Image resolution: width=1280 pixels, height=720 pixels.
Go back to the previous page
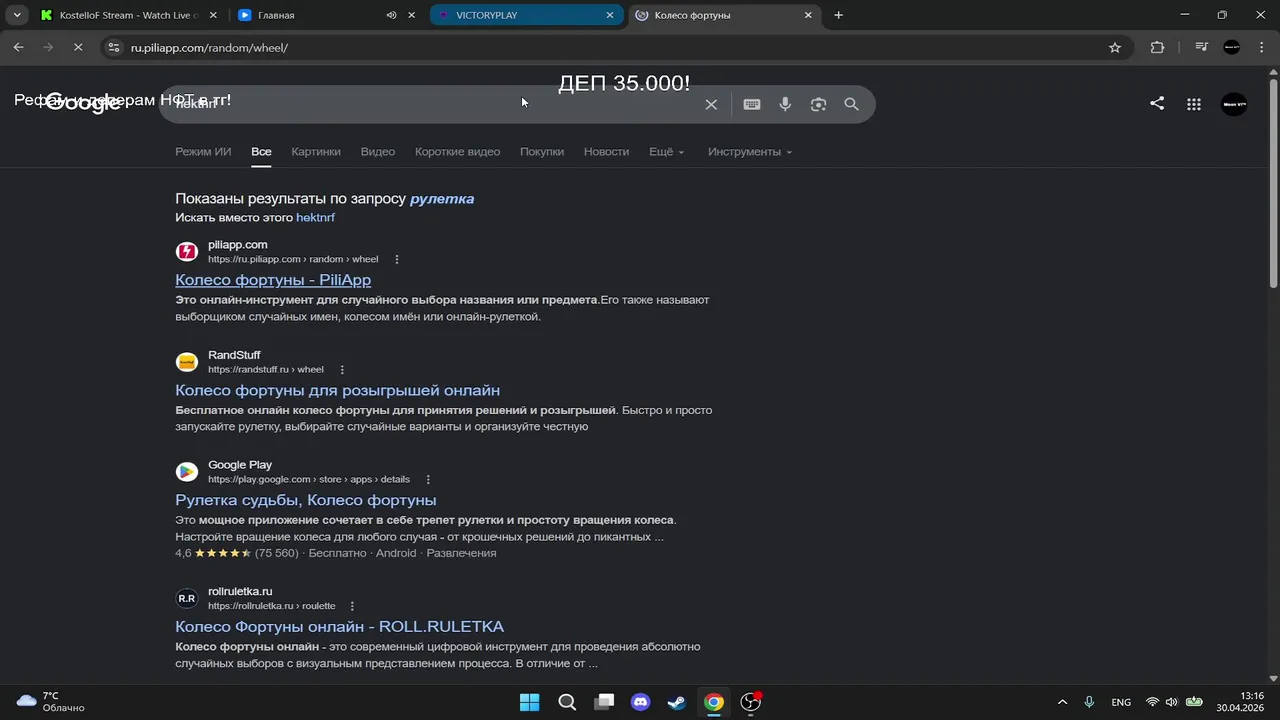coord(18,47)
